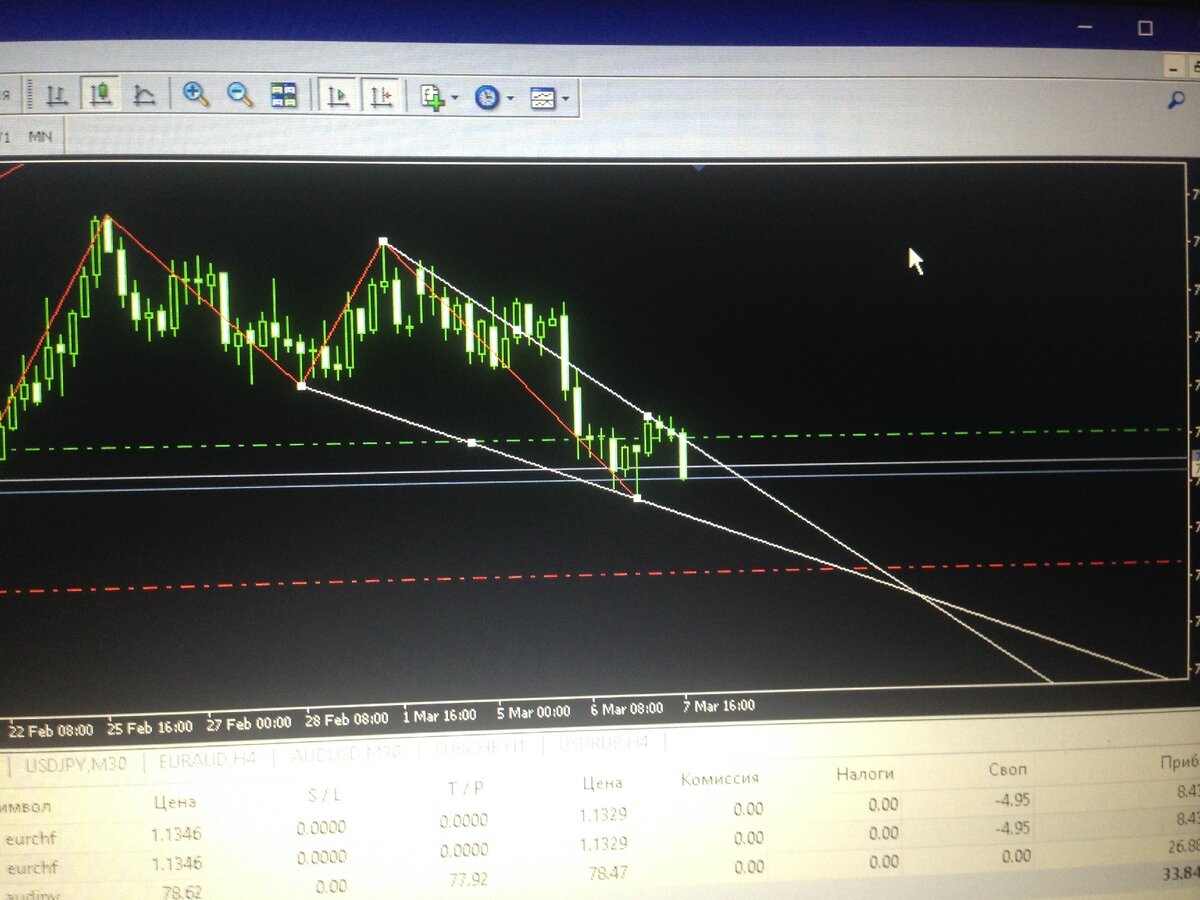Image resolution: width=1200 pixels, height=900 pixels.
Task: Toggle chart auto scroll
Action: [x=338, y=96]
